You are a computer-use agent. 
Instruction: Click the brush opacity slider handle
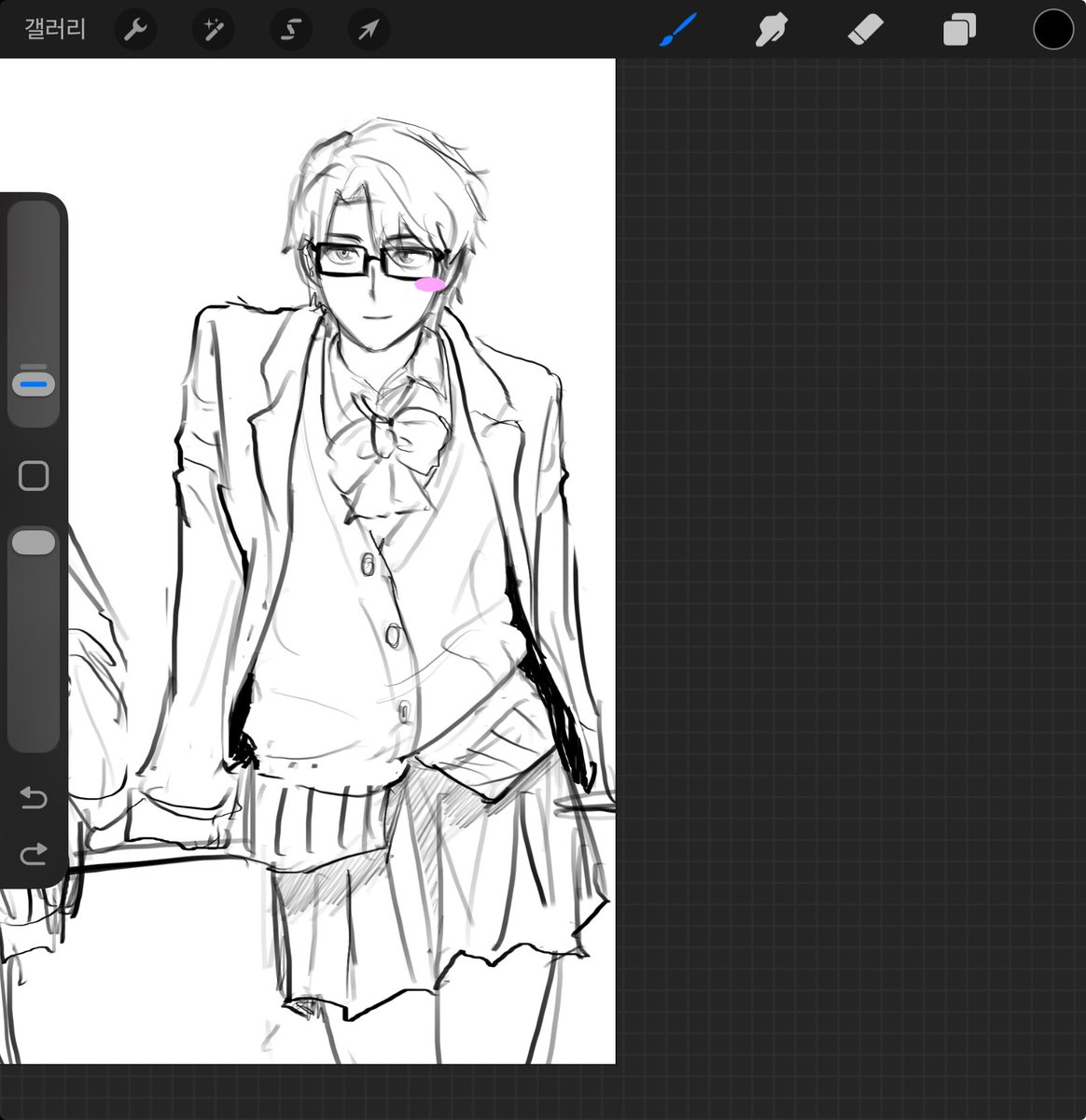pyautogui.click(x=34, y=543)
